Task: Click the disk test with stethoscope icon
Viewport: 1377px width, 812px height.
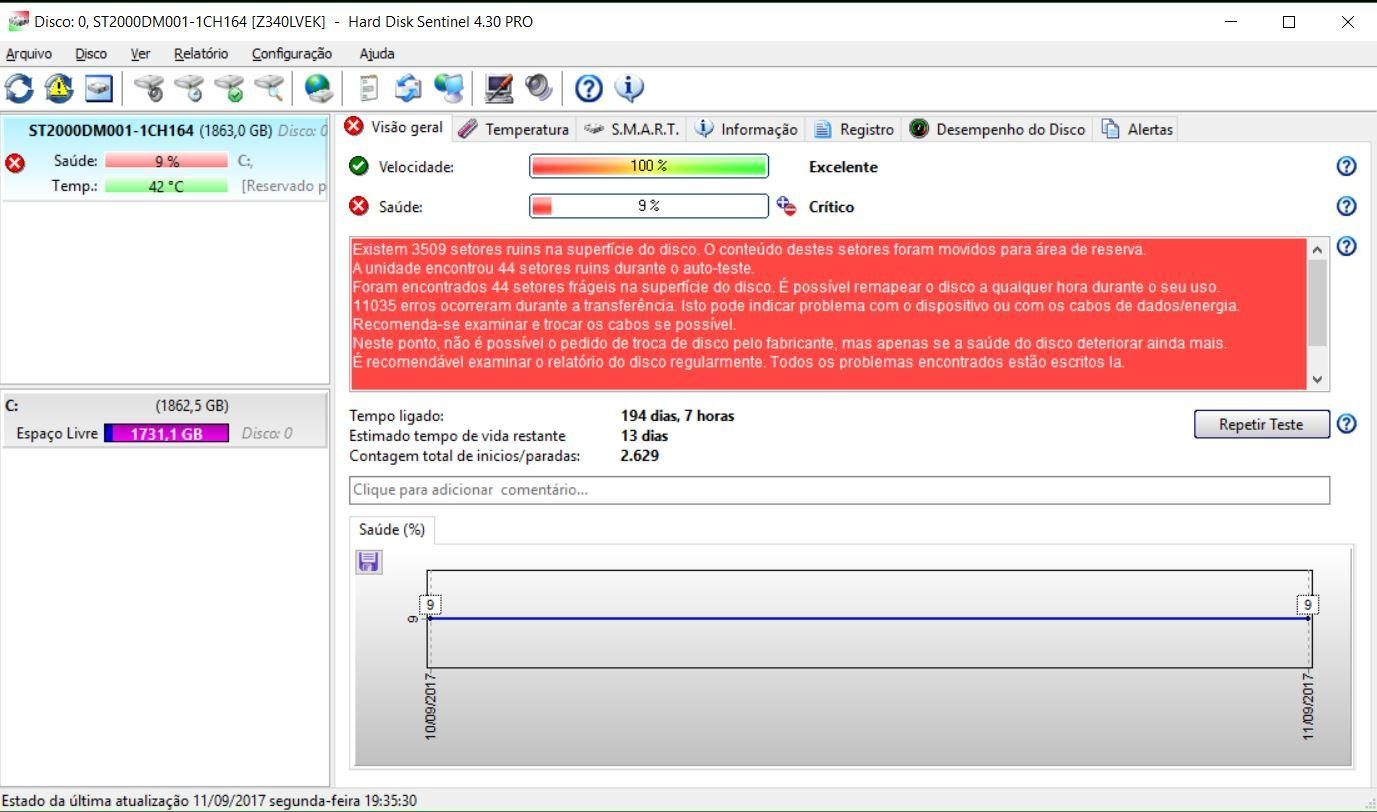Action: (150, 89)
